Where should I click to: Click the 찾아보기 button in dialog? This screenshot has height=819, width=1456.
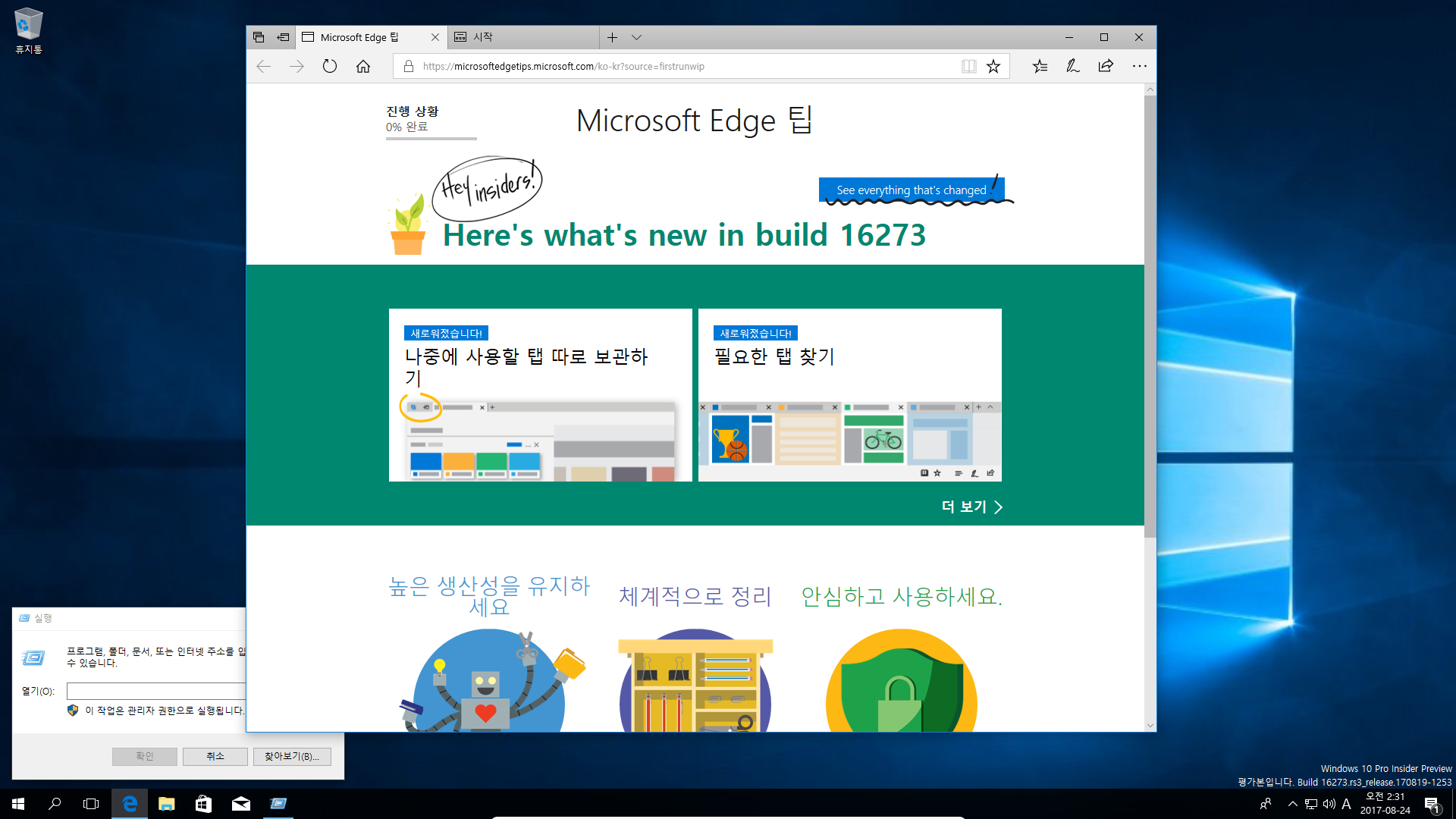coord(293,756)
